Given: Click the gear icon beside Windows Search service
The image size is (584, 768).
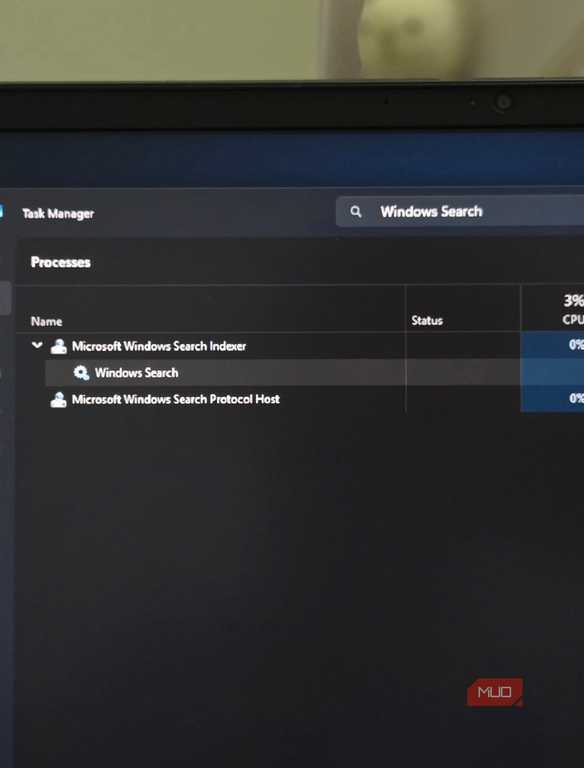Looking at the screenshot, I should (81, 373).
